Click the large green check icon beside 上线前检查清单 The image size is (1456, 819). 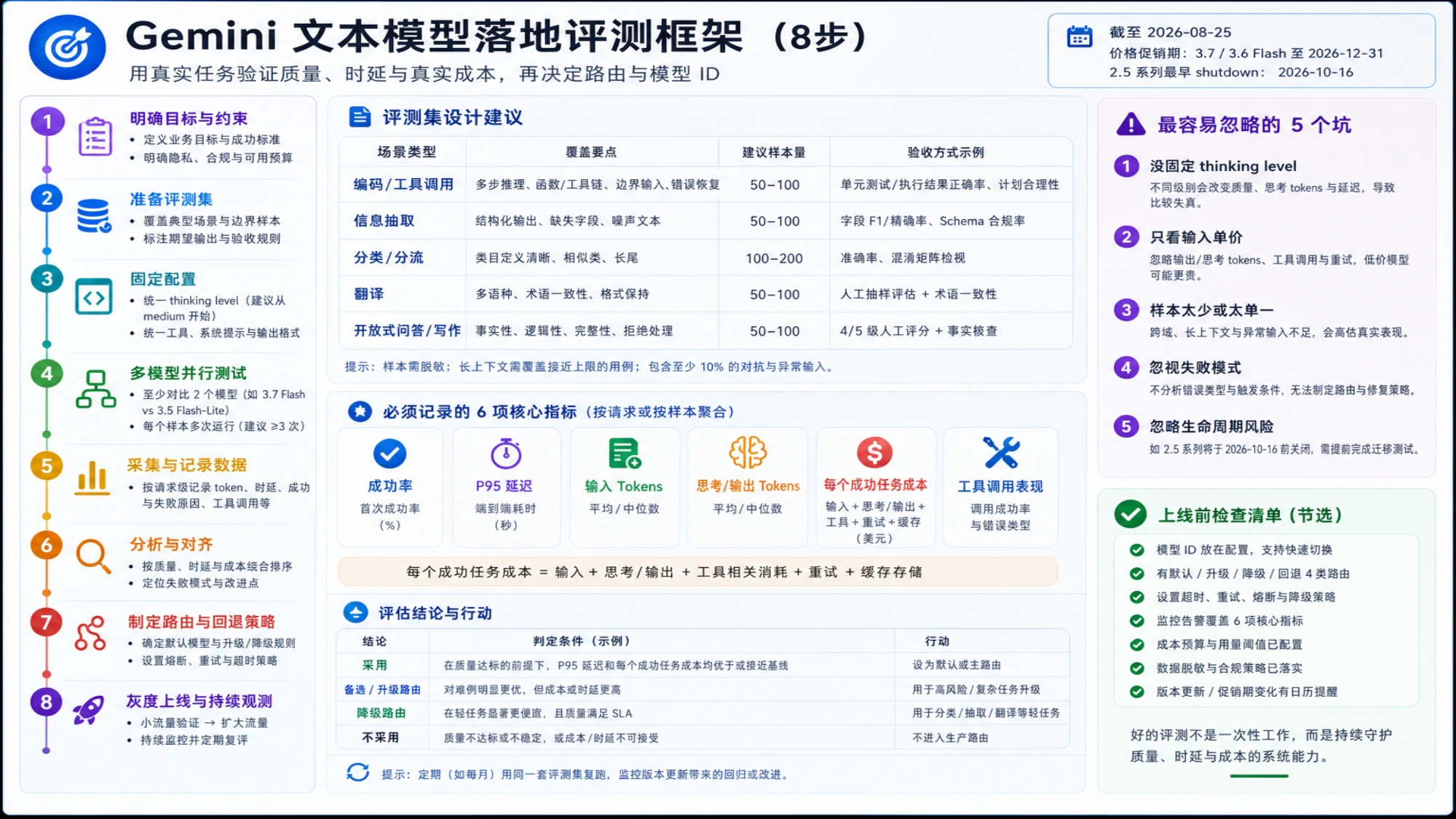tap(1130, 515)
